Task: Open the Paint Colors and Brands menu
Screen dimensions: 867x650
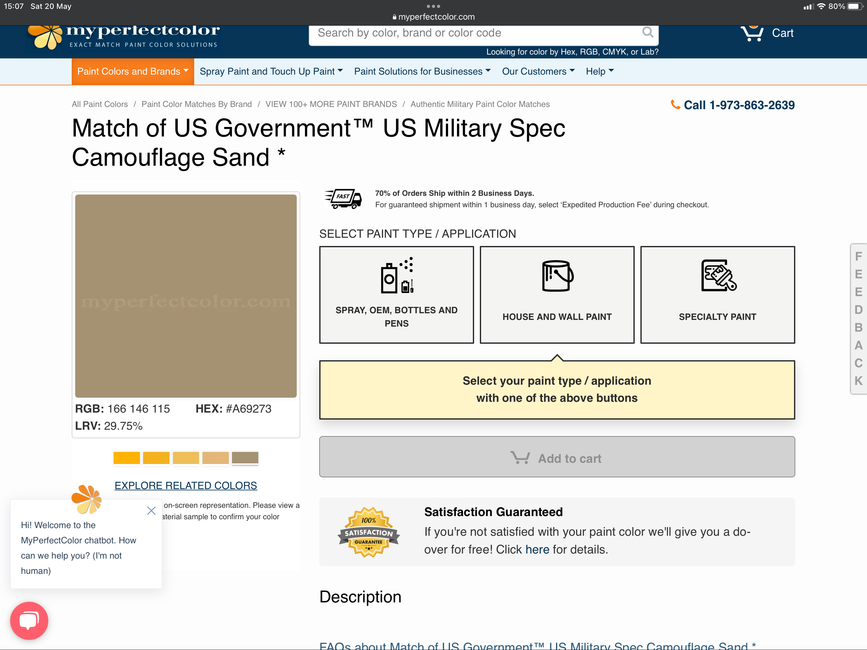Action: pos(133,71)
